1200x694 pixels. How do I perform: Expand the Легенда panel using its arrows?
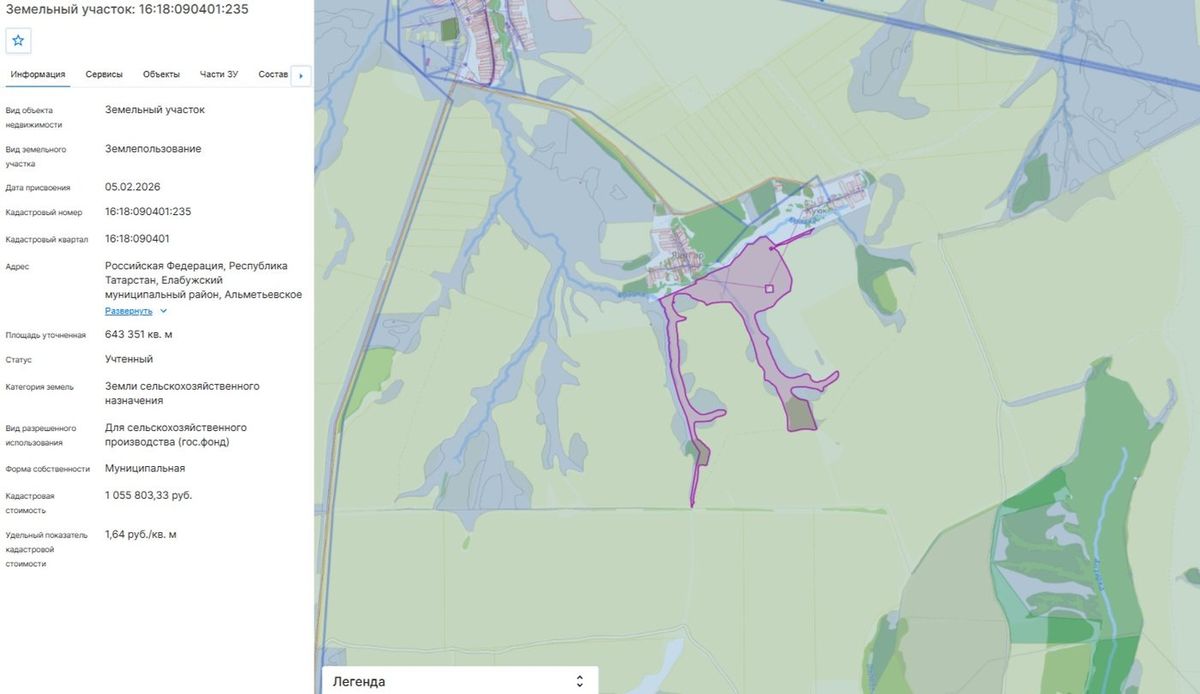click(x=579, y=681)
